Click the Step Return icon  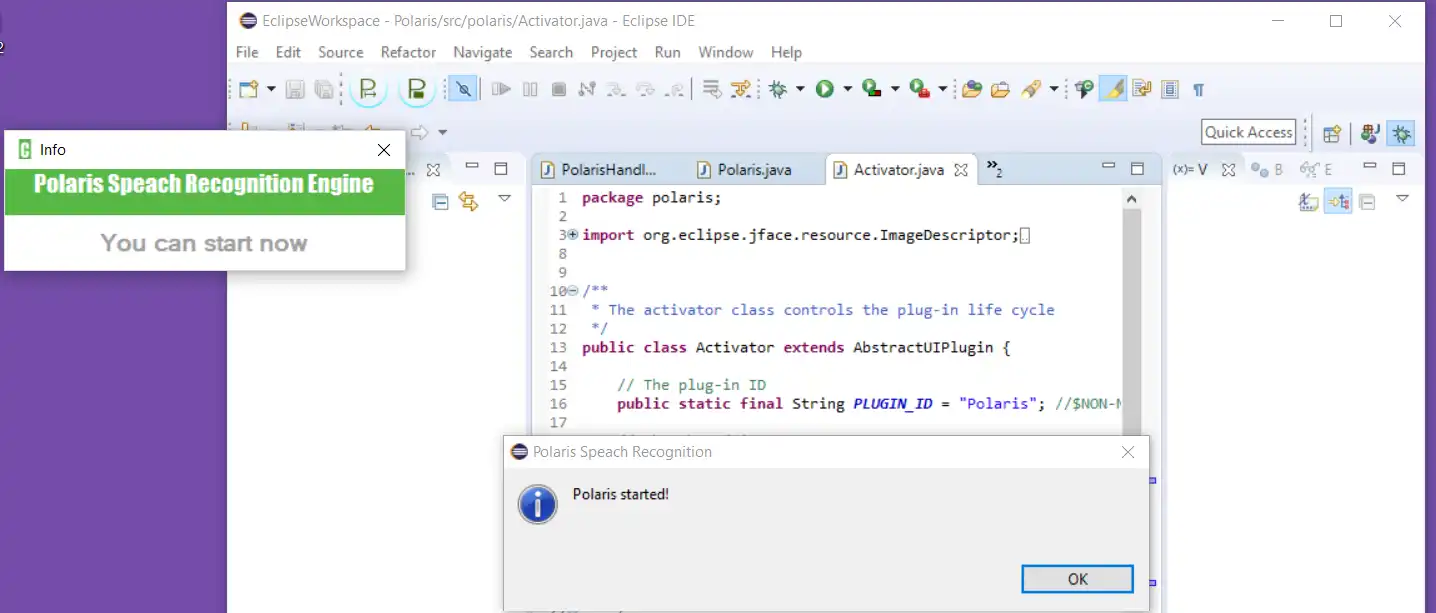675,89
